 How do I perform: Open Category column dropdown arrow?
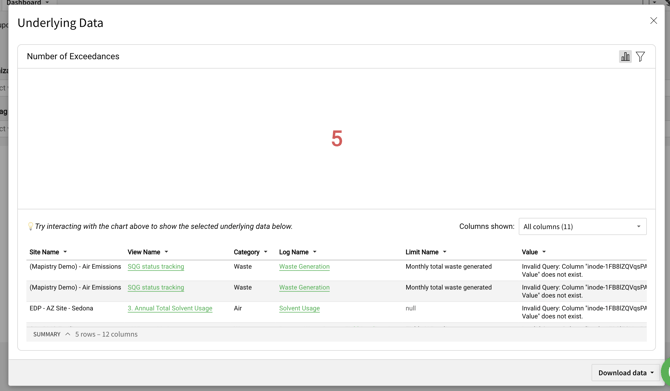pyautogui.click(x=265, y=252)
